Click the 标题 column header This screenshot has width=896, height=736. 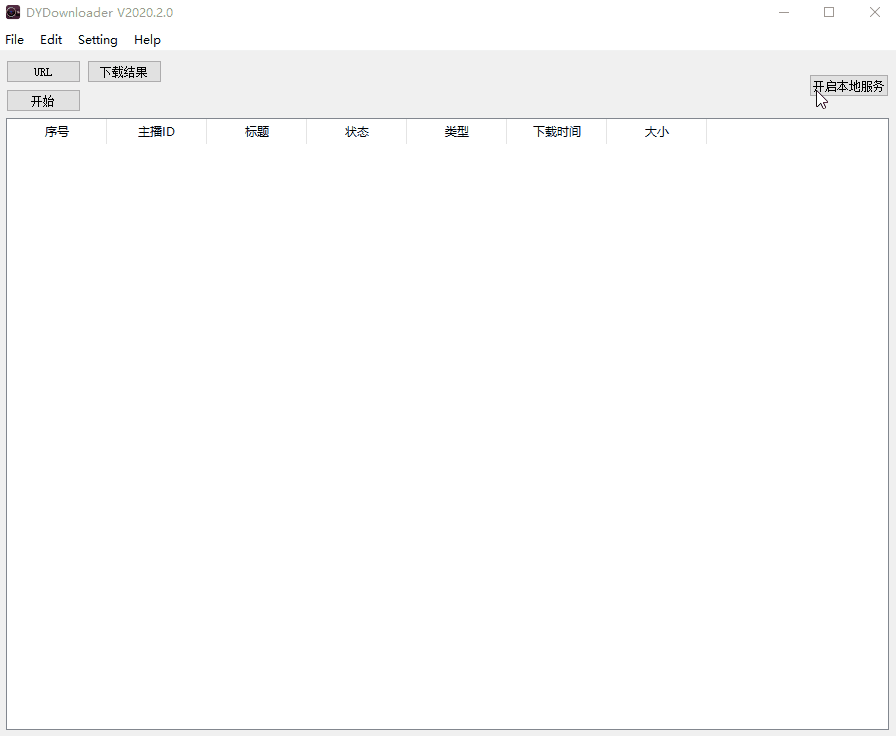tap(257, 132)
